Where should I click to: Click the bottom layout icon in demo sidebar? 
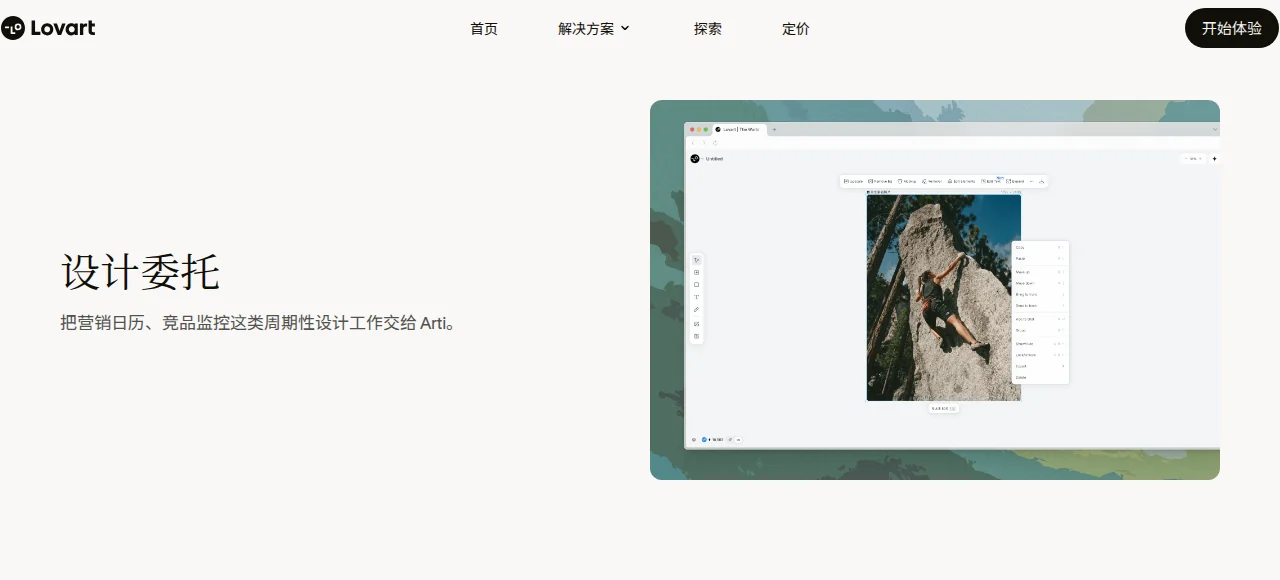coord(697,336)
